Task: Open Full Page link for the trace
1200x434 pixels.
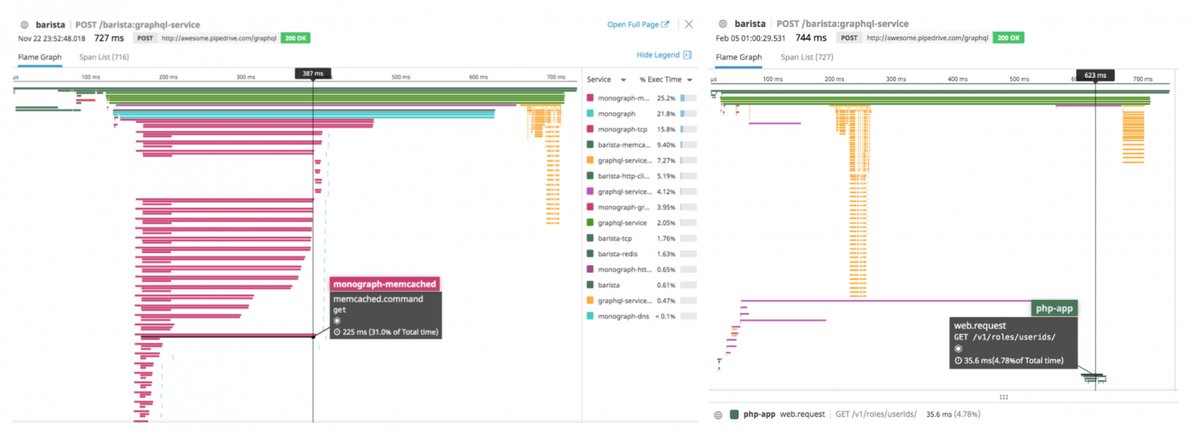Action: coord(633,23)
